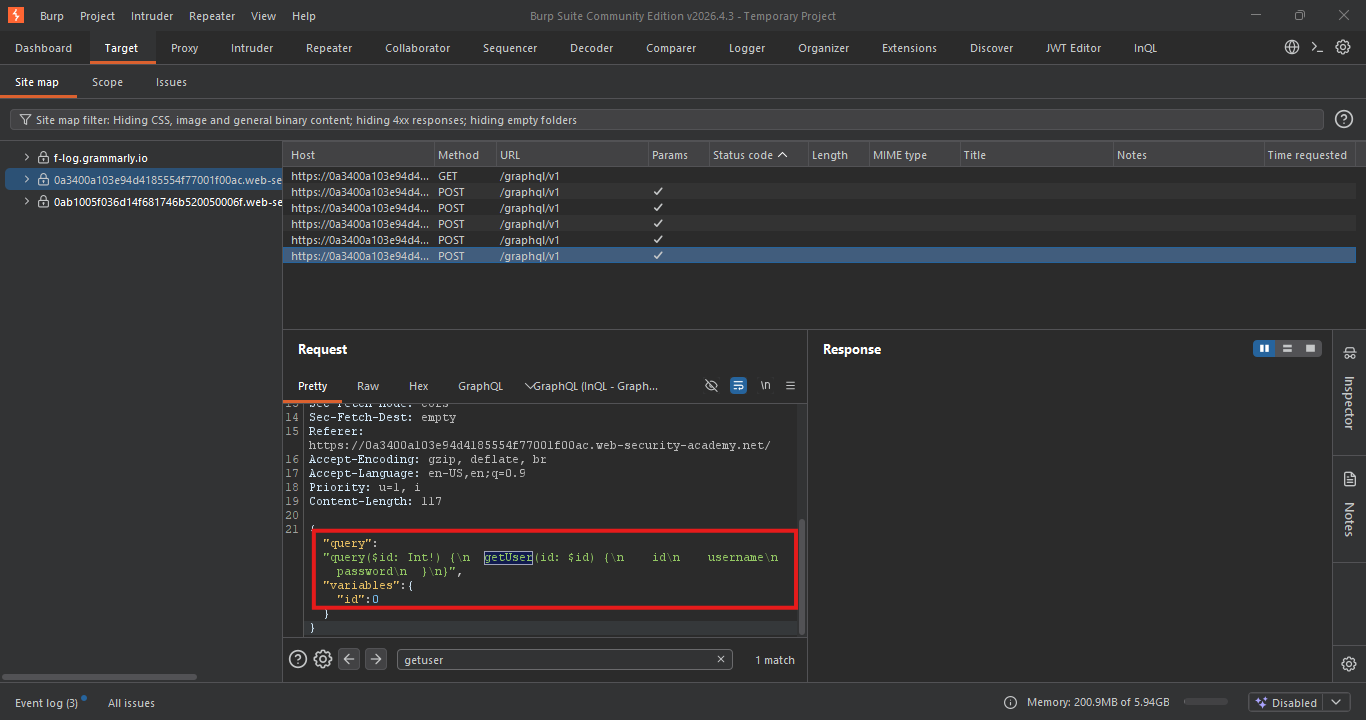1366x720 pixels.
Task: Select combined tabbed request/response layout
Action: pos(1310,348)
